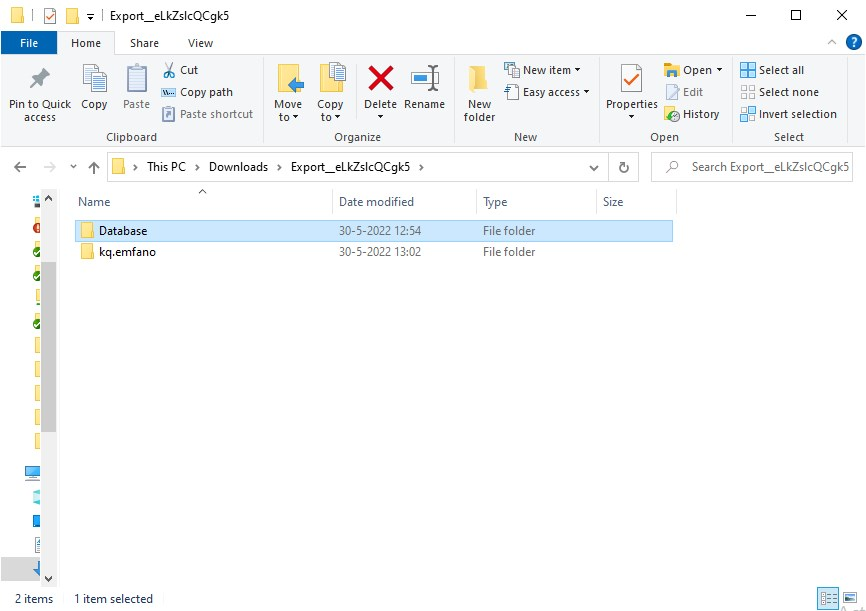Click Export__eLkZsIcQCgk5 in address bar
Image resolution: width=866 pixels, height=611 pixels.
[x=350, y=167]
